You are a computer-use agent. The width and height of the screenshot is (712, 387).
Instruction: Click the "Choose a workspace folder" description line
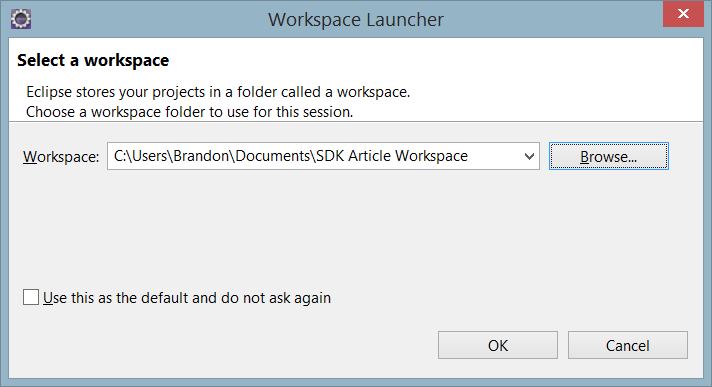point(189,112)
